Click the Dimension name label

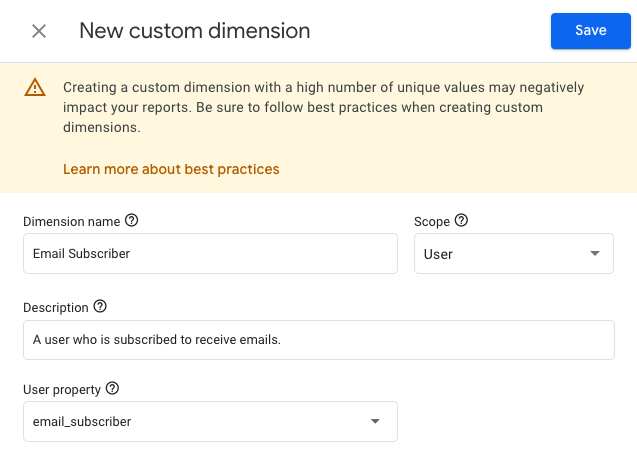click(72, 222)
